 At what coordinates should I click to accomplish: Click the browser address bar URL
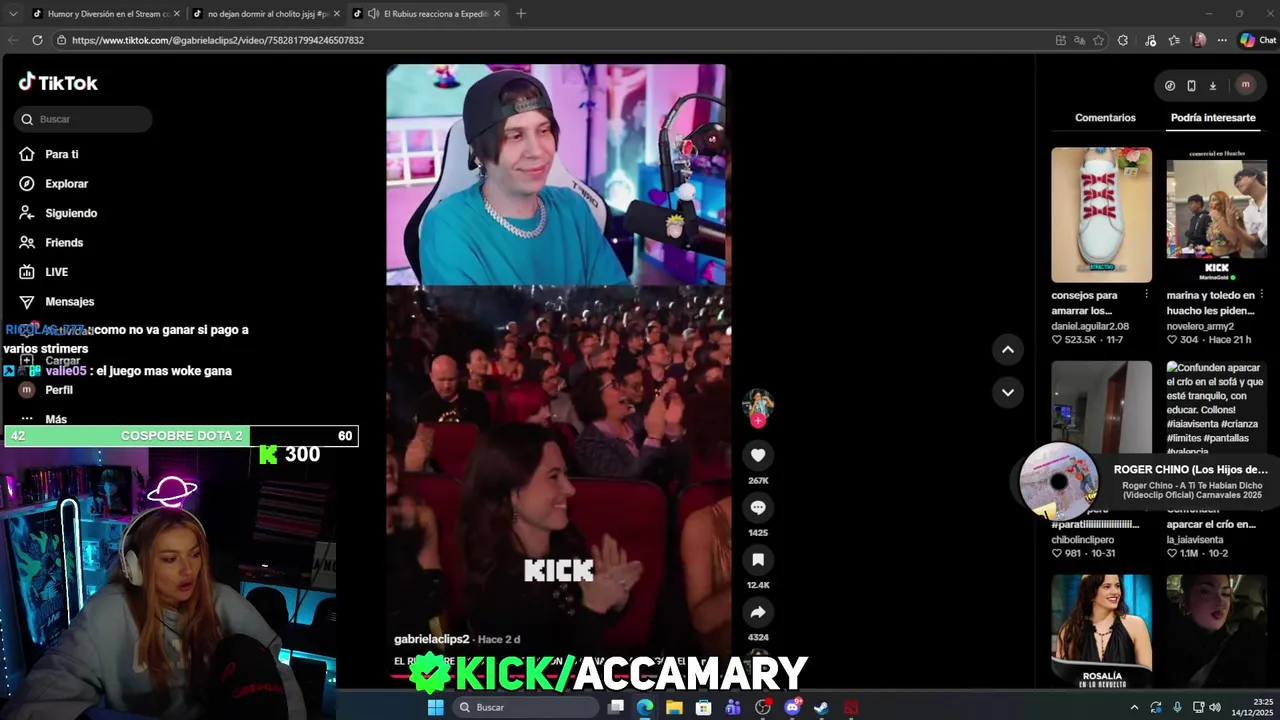click(x=218, y=40)
